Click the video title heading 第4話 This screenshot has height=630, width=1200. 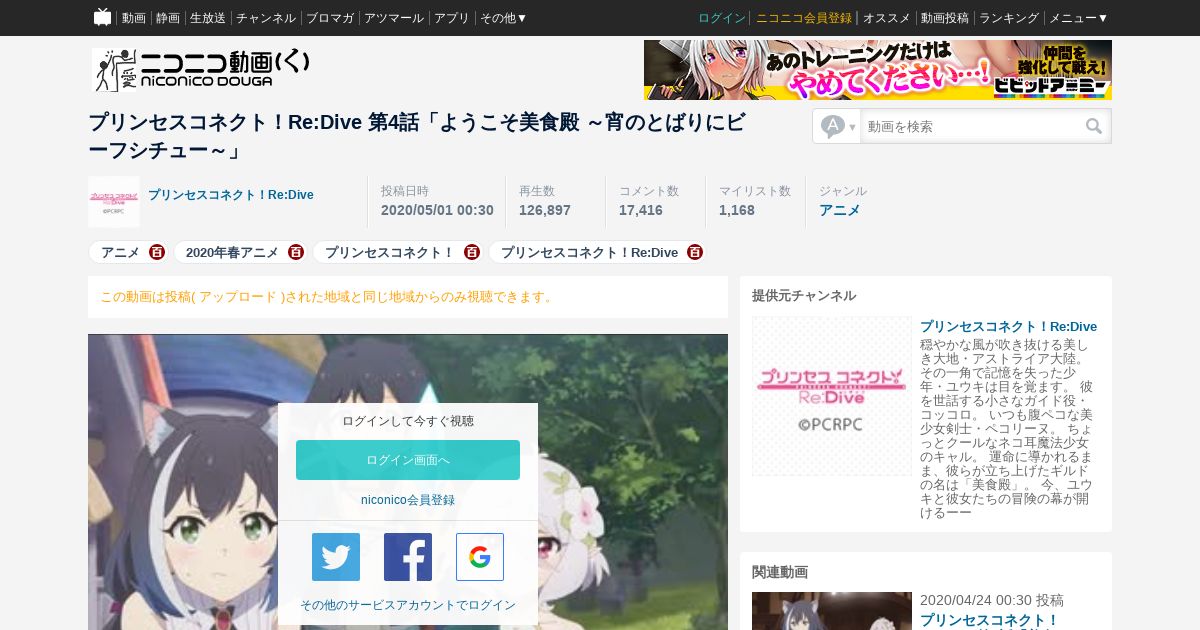point(417,136)
